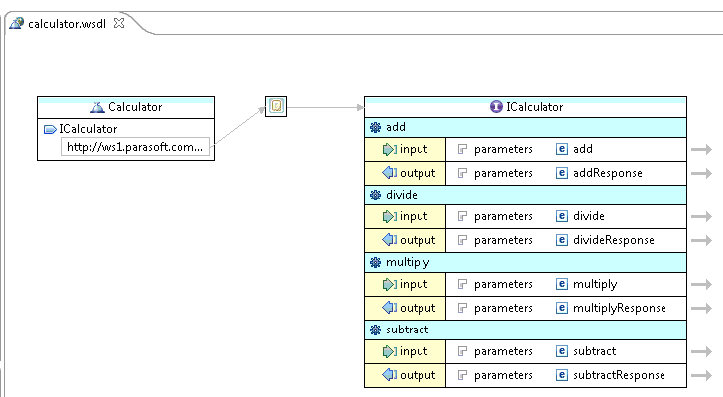This screenshot has width=723, height=397.
Task: Select the Calculator service header
Action: tap(126, 107)
